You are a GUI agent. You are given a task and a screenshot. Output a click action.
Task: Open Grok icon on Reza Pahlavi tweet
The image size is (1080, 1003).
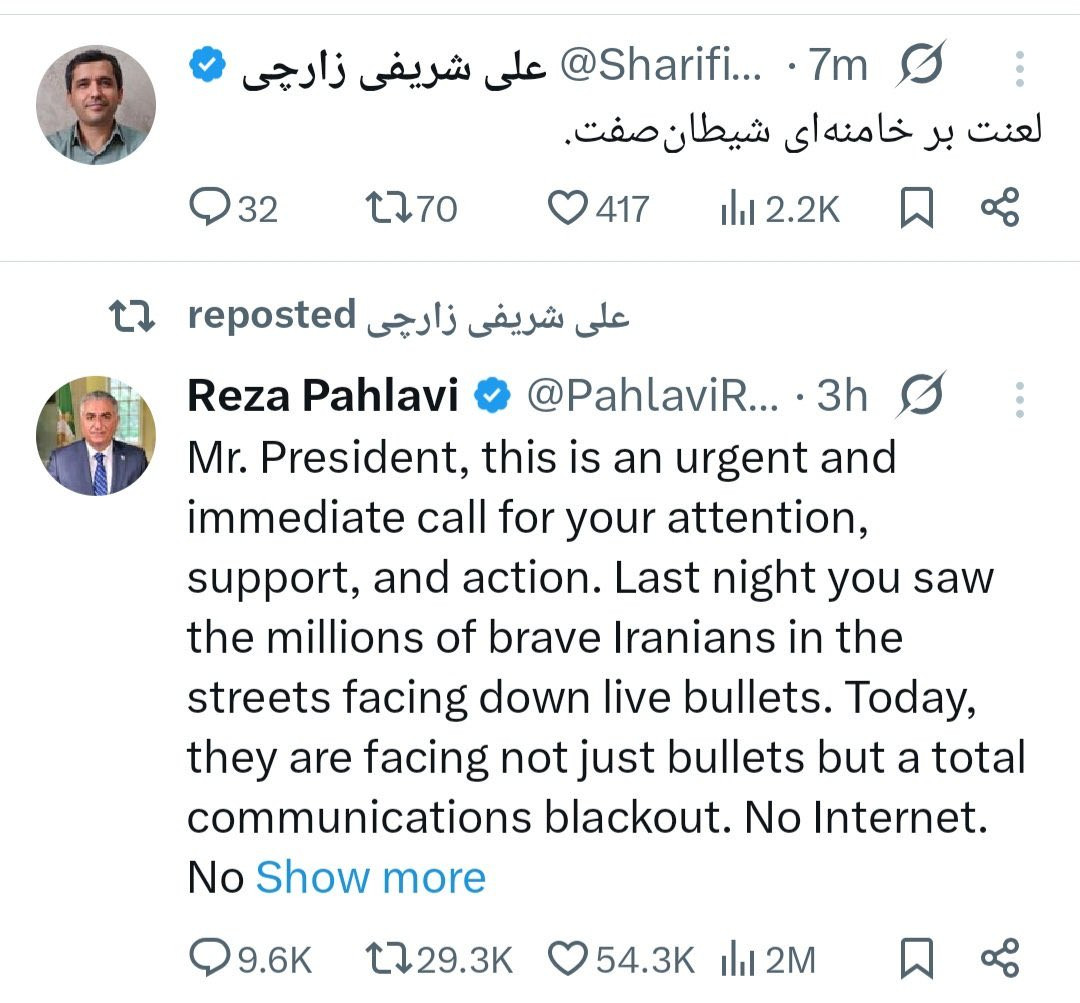[920, 398]
